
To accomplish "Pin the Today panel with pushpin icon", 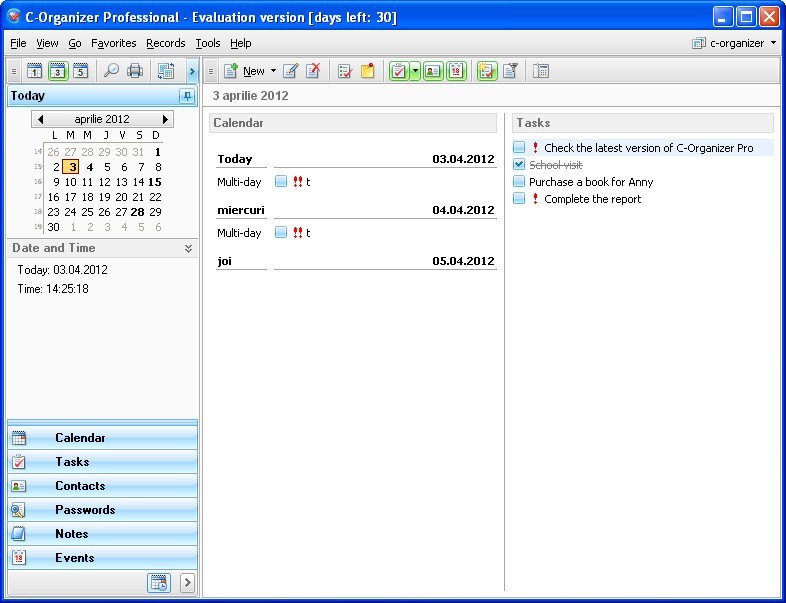I will point(187,96).
